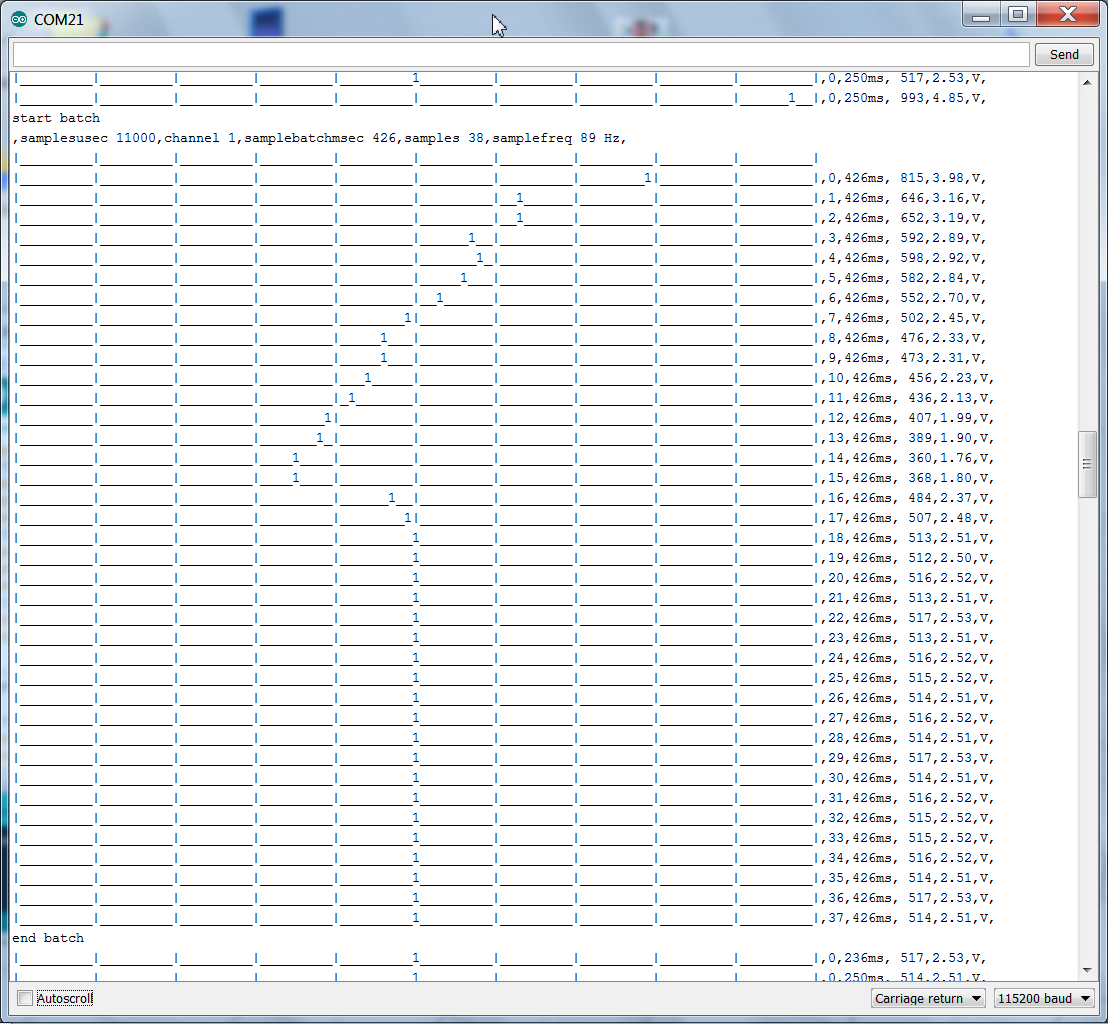Click the vertical scrollbar thumb
Viewport: 1108px width, 1024px height.
pyautogui.click(x=1088, y=464)
